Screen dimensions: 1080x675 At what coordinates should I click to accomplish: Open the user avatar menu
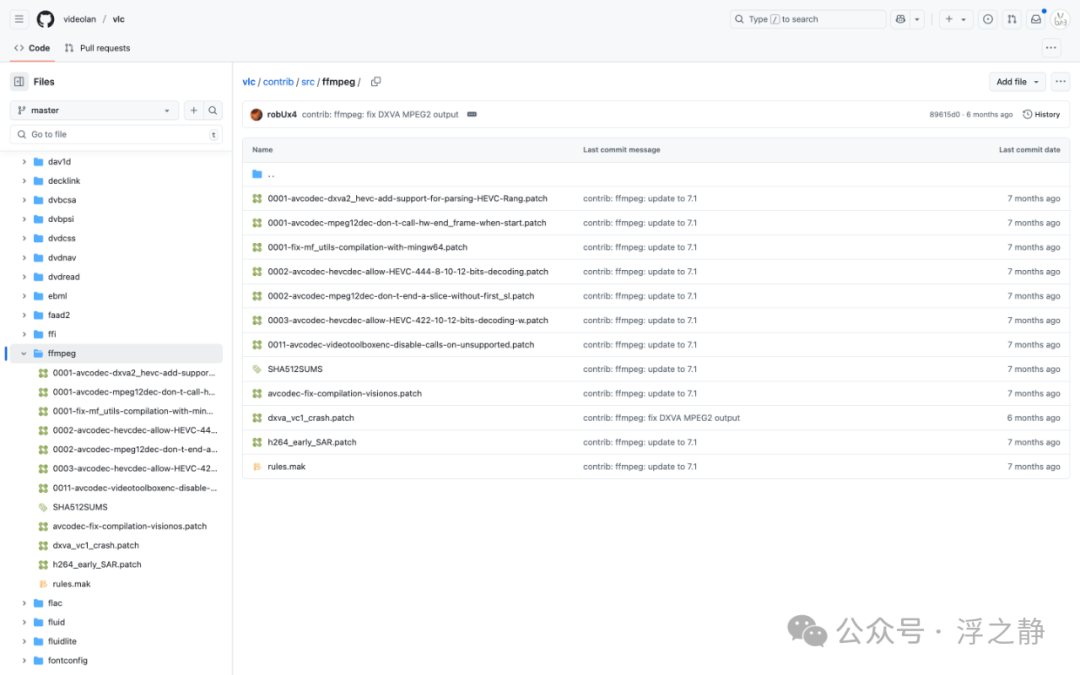[x=1061, y=19]
